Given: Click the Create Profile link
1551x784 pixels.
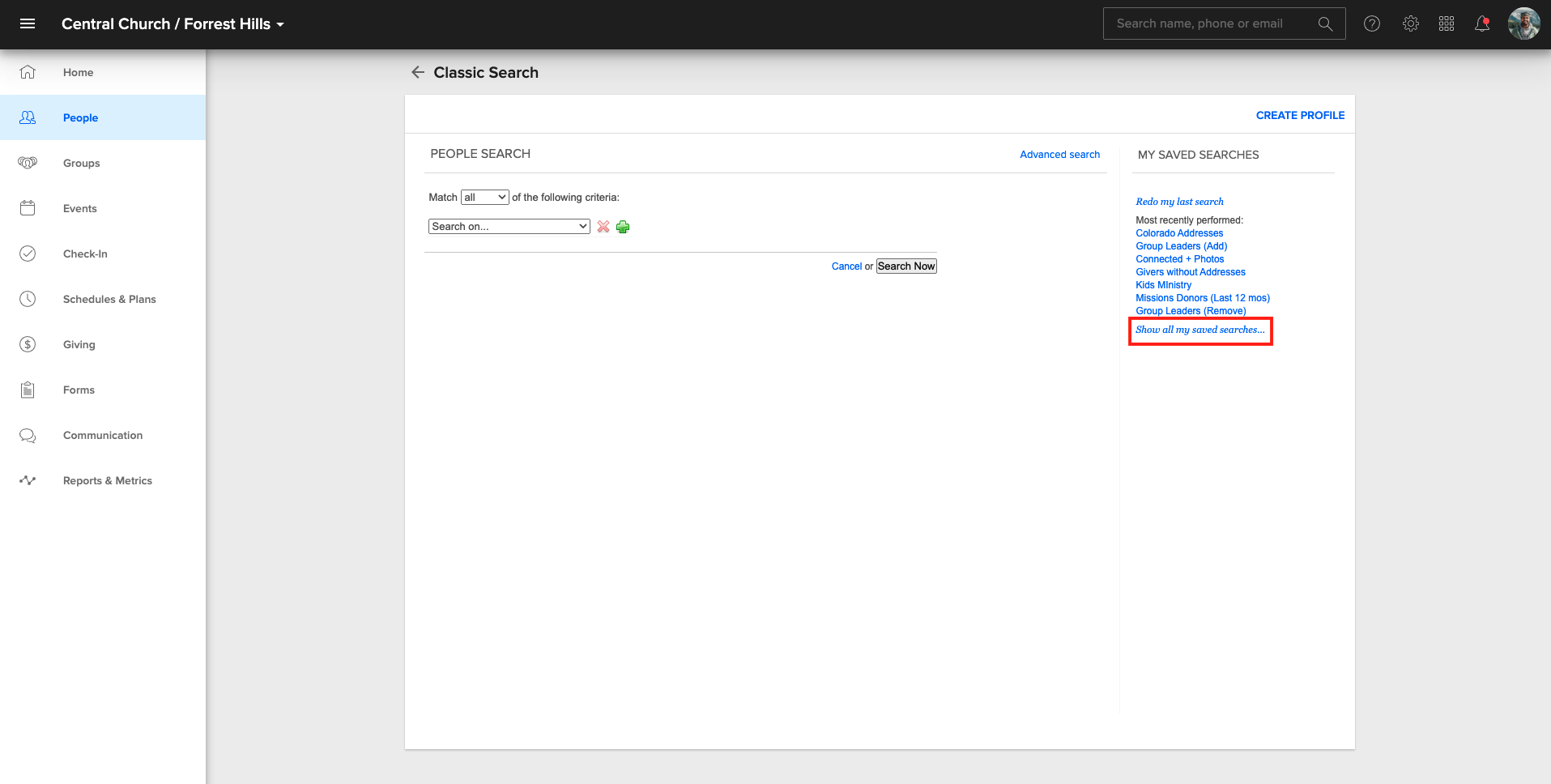Looking at the screenshot, I should [1300, 115].
